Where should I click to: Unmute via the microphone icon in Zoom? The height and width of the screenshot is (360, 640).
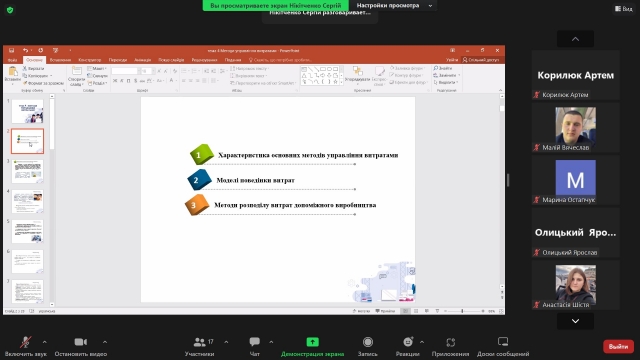(26, 342)
